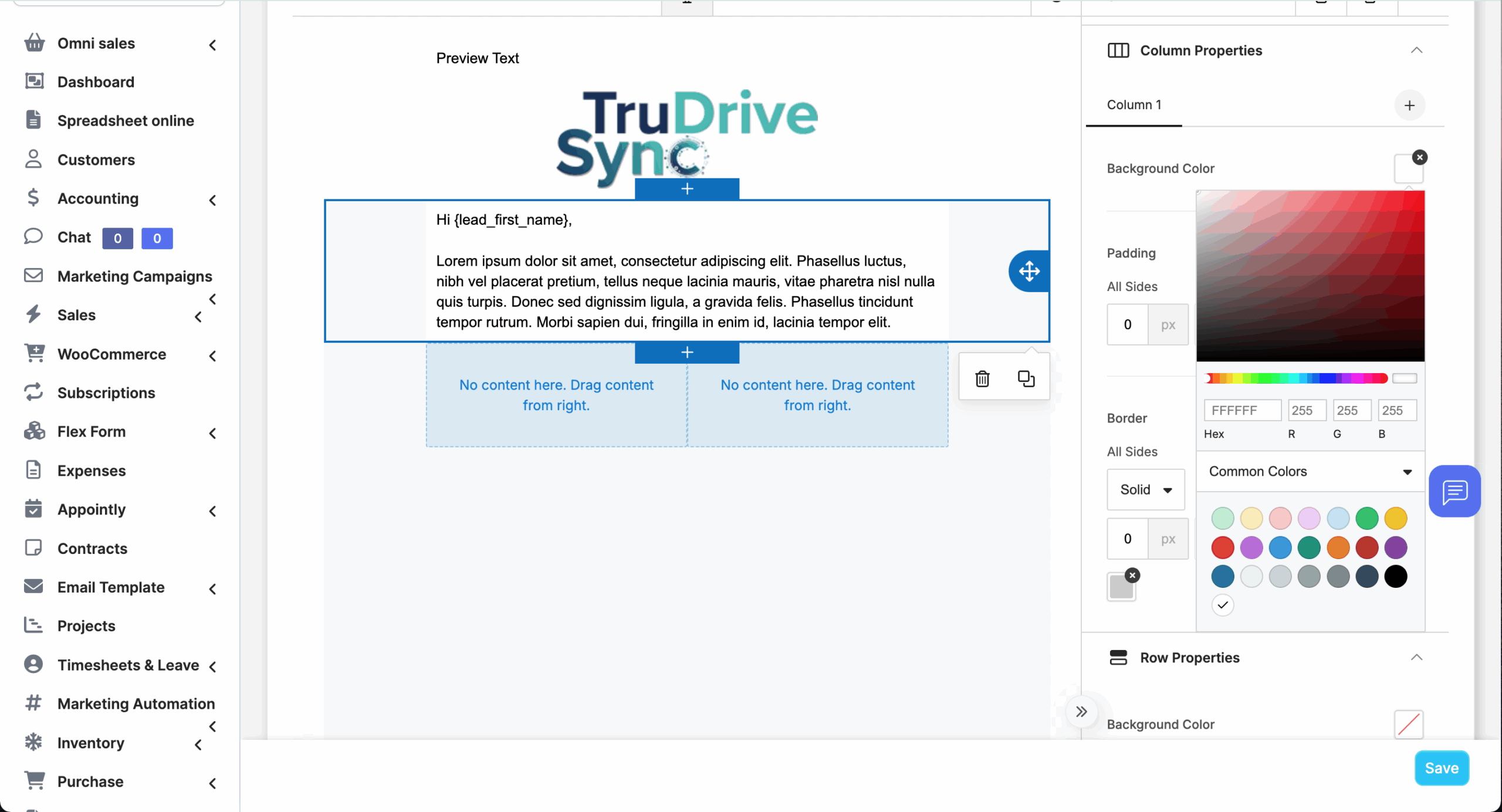1502x812 pixels.
Task: Click plus bar below the text block
Action: [x=686, y=352]
